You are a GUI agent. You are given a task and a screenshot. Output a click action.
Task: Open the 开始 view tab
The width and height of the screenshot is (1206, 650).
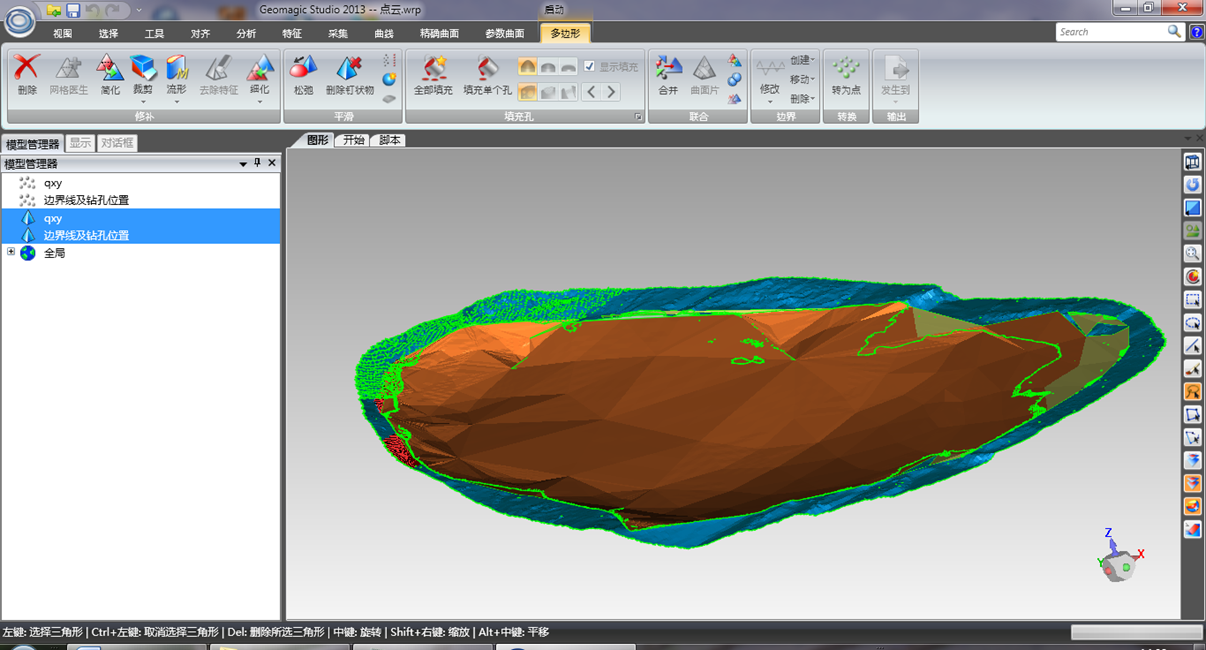coord(354,141)
